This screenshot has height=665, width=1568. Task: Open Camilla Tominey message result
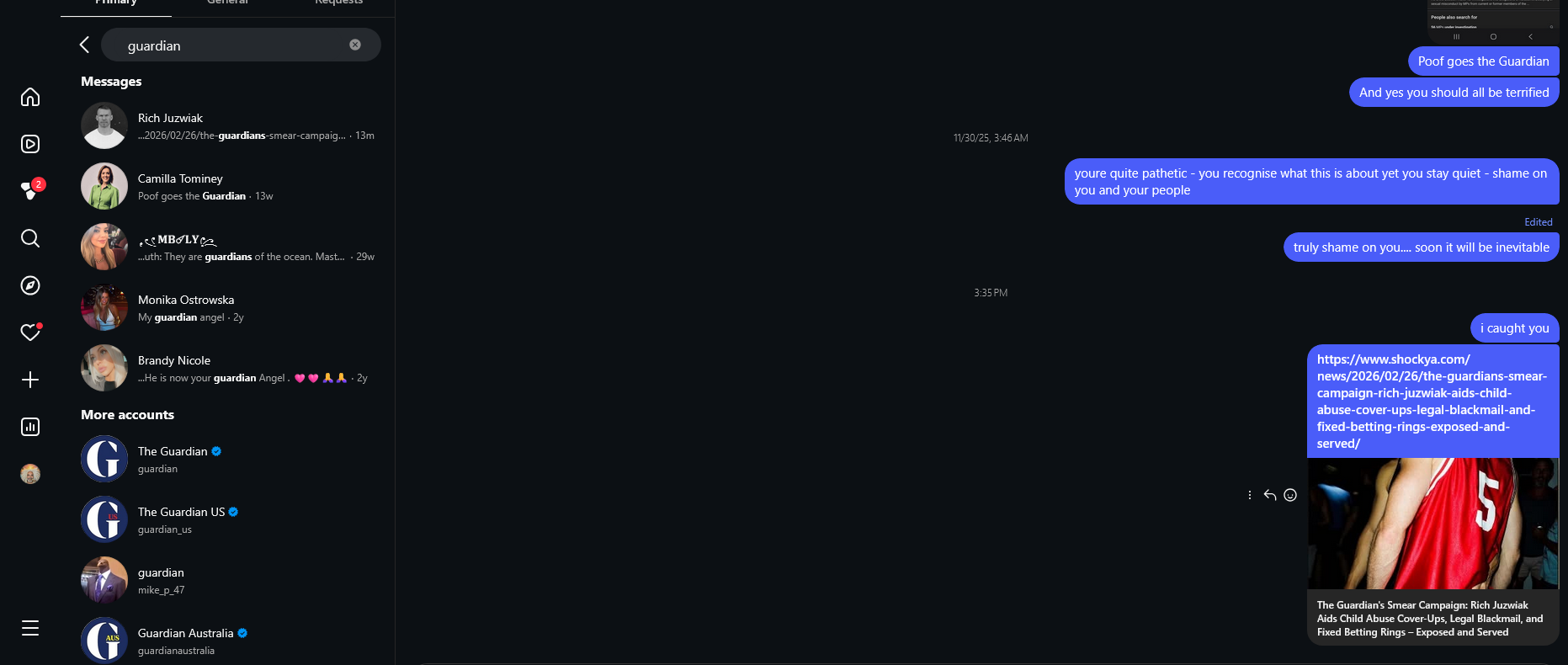click(x=227, y=187)
